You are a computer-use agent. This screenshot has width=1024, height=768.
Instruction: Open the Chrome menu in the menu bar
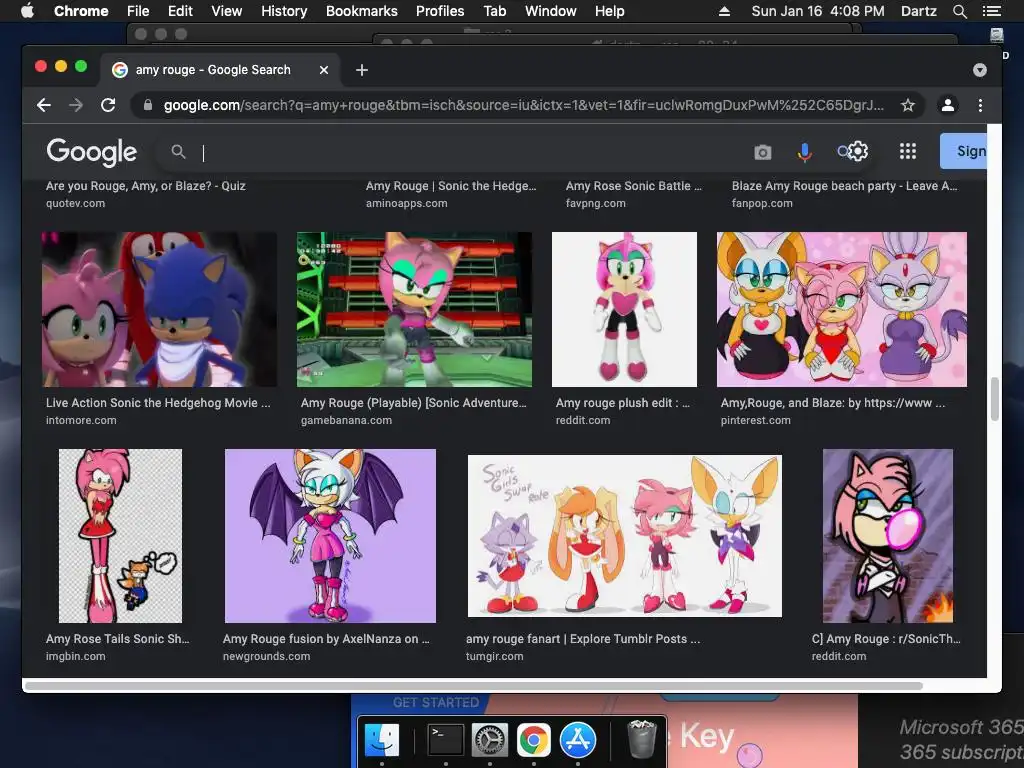tap(81, 11)
